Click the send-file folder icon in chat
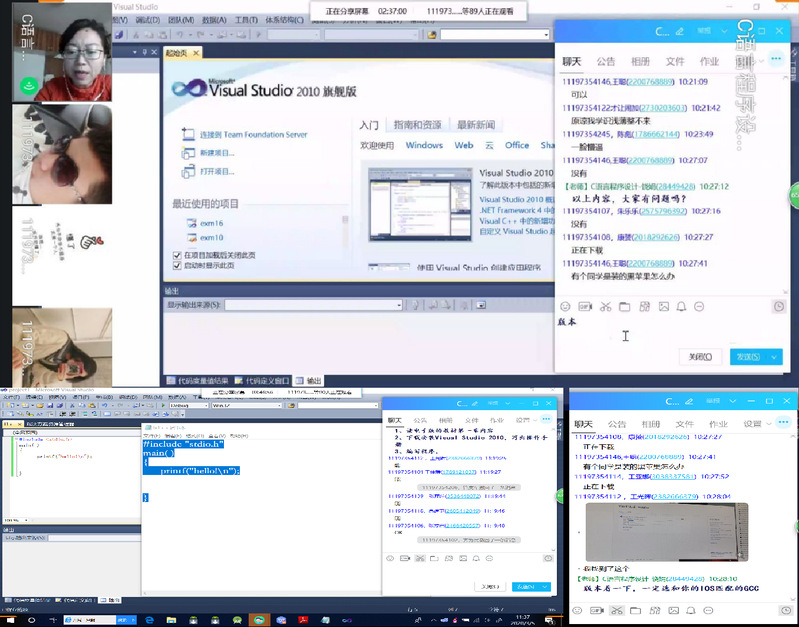The image size is (799, 627). (624, 306)
